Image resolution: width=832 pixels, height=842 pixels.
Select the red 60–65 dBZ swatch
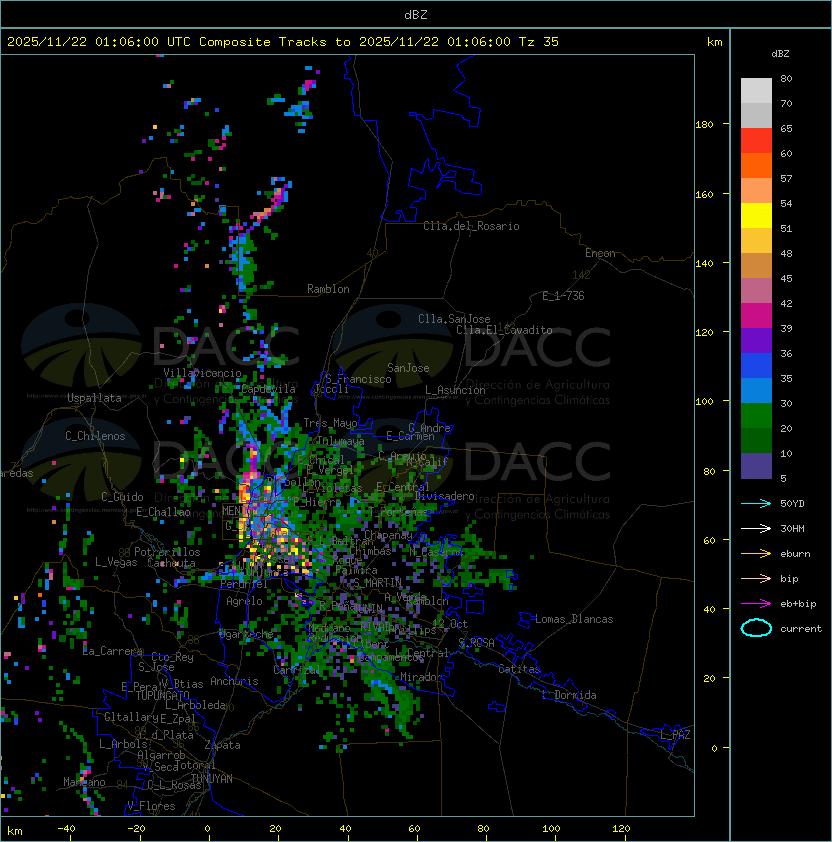click(756, 141)
